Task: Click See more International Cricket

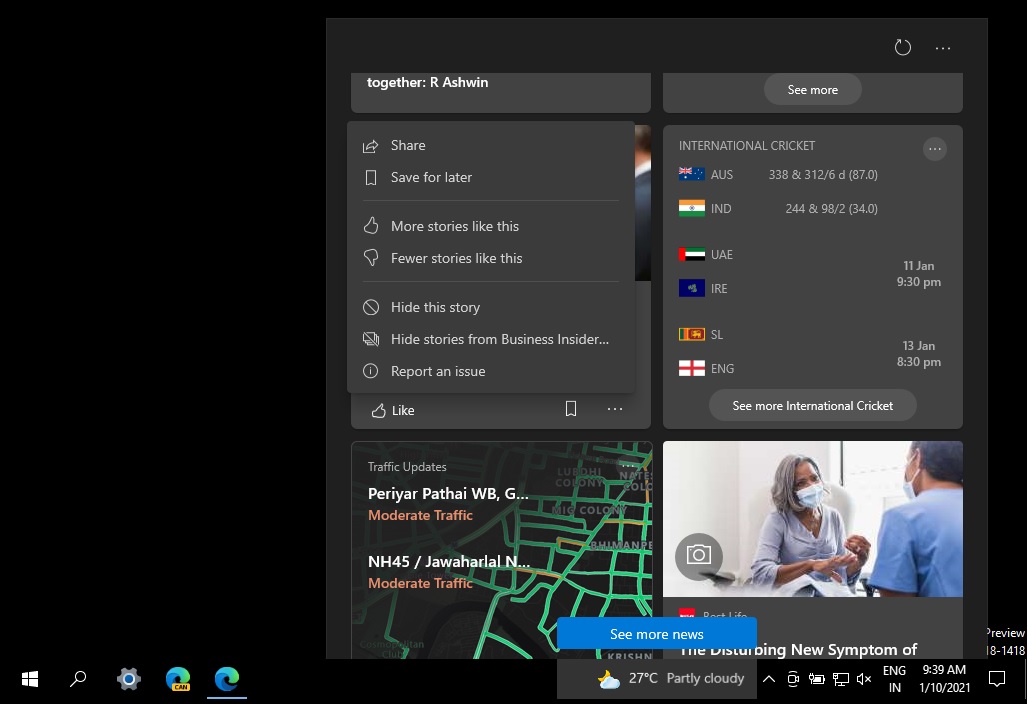Action: pos(812,405)
